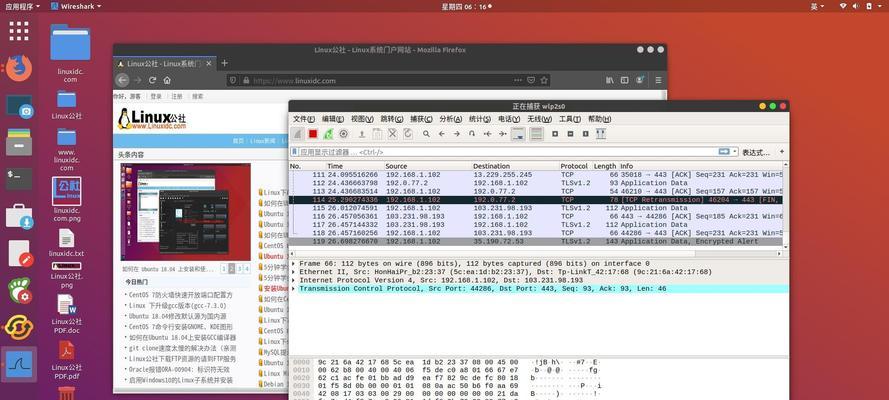Click the go to specified packet icon
This screenshot has width=889, height=400.
pyautogui.click(x=472, y=134)
